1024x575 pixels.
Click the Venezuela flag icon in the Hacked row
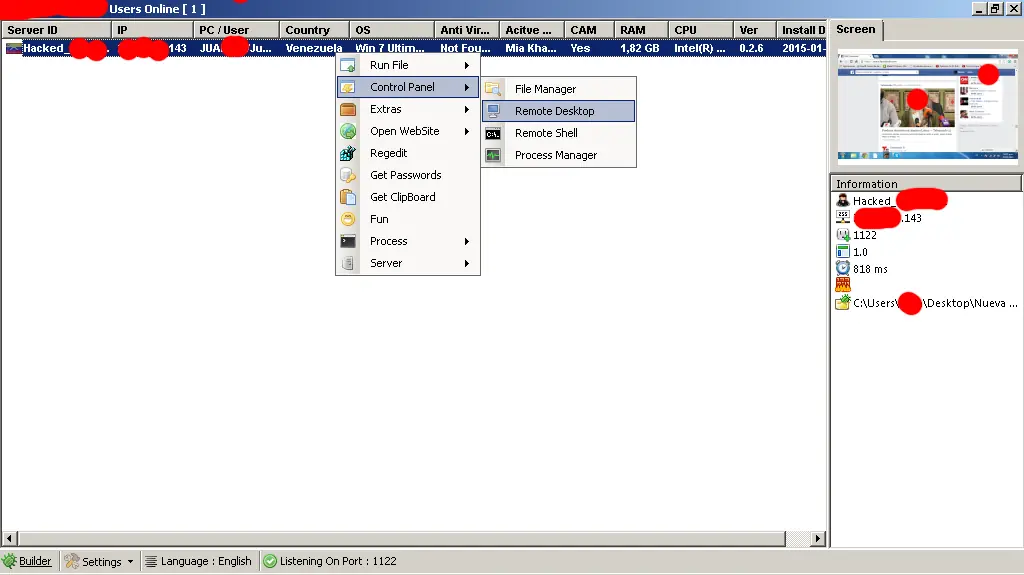pos(14,48)
